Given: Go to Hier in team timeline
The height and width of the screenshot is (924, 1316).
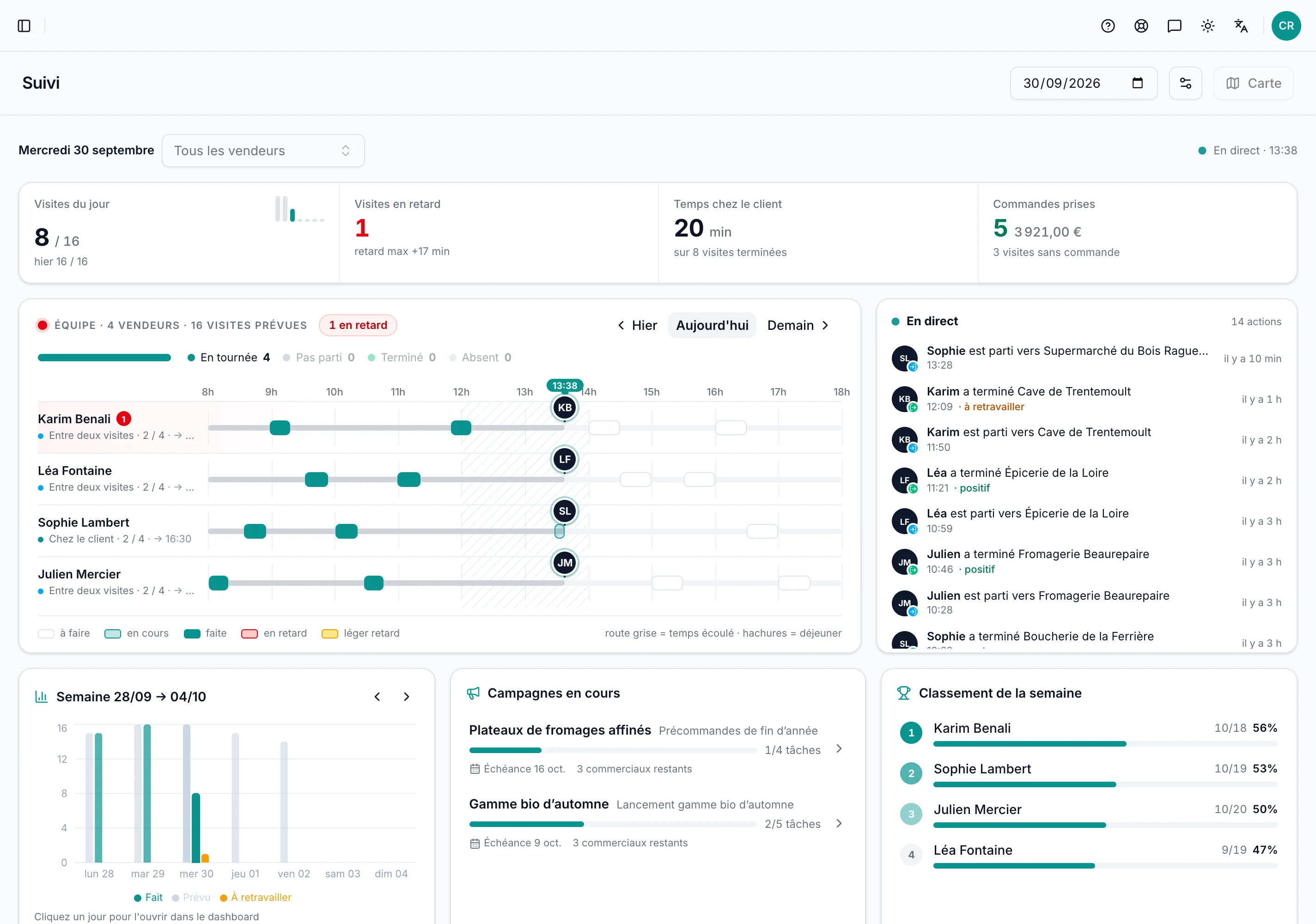Looking at the screenshot, I should (x=637, y=326).
